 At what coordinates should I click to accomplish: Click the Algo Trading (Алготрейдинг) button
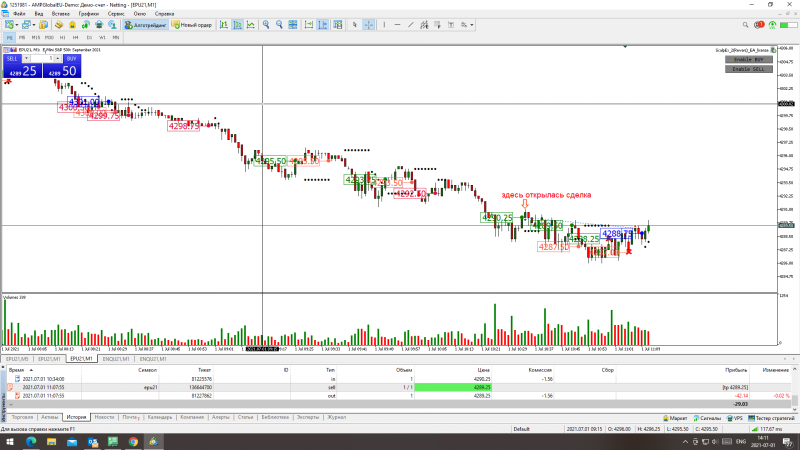coord(145,24)
